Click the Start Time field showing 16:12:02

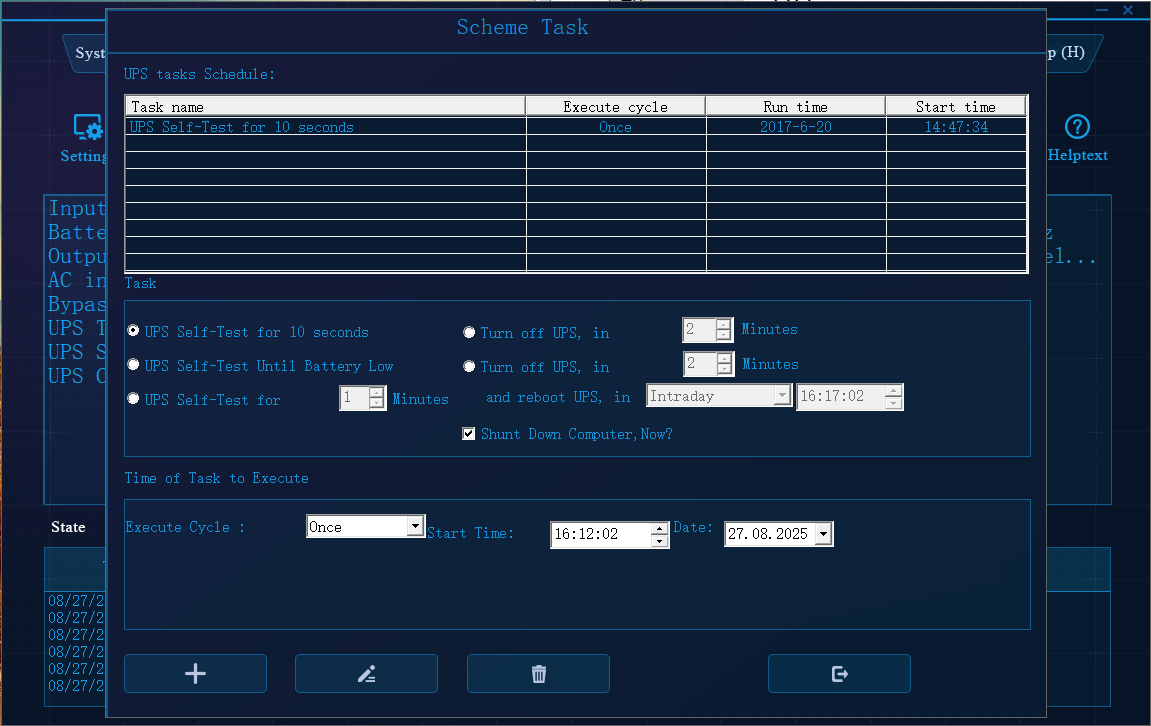click(x=598, y=535)
